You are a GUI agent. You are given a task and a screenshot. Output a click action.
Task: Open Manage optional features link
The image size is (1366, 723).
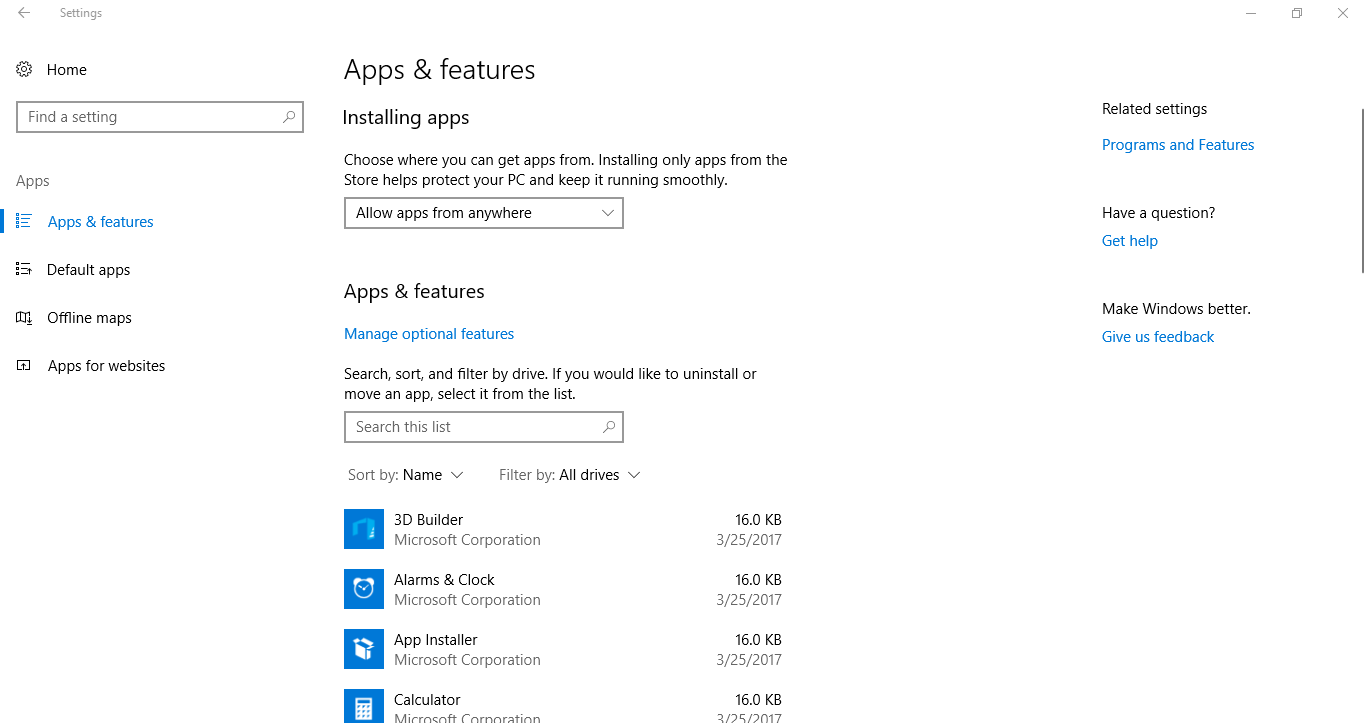coord(429,334)
